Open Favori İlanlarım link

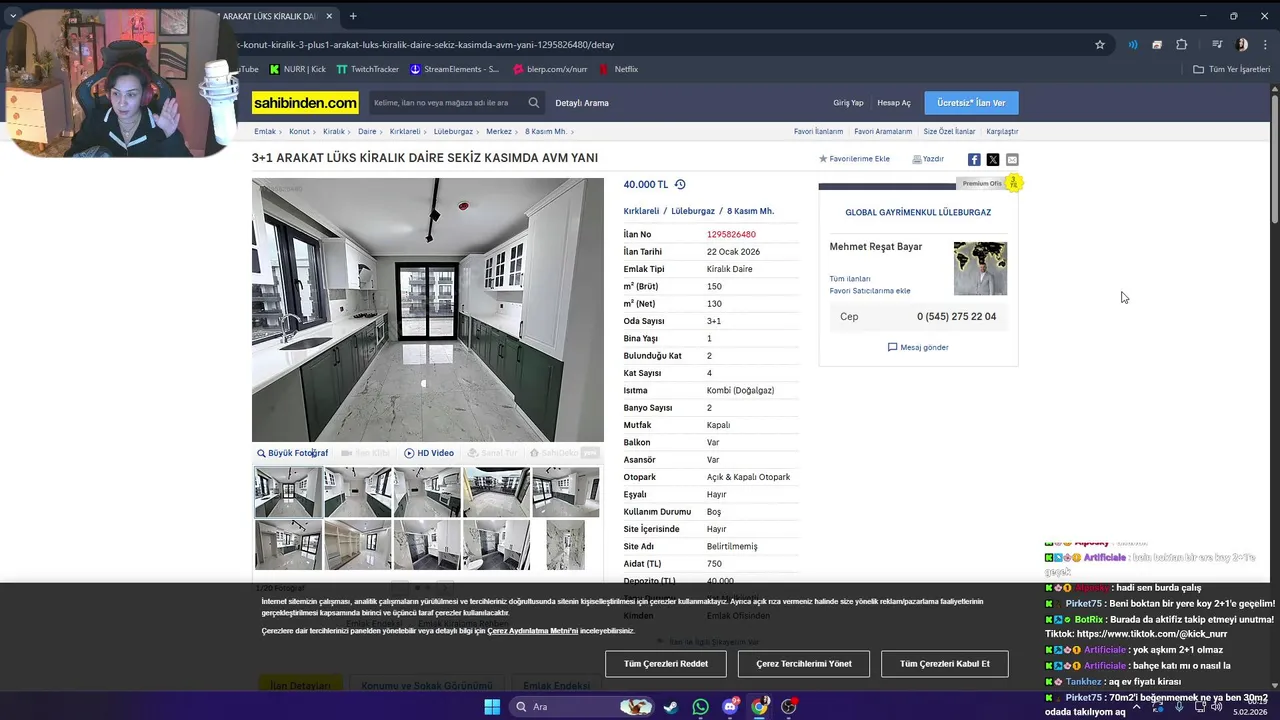(x=819, y=131)
